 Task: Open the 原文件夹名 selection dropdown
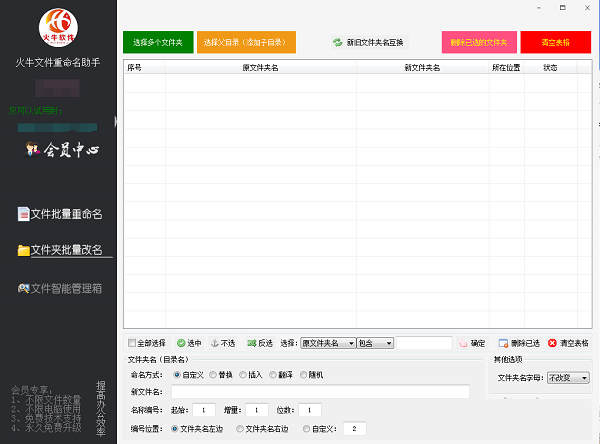(328, 343)
